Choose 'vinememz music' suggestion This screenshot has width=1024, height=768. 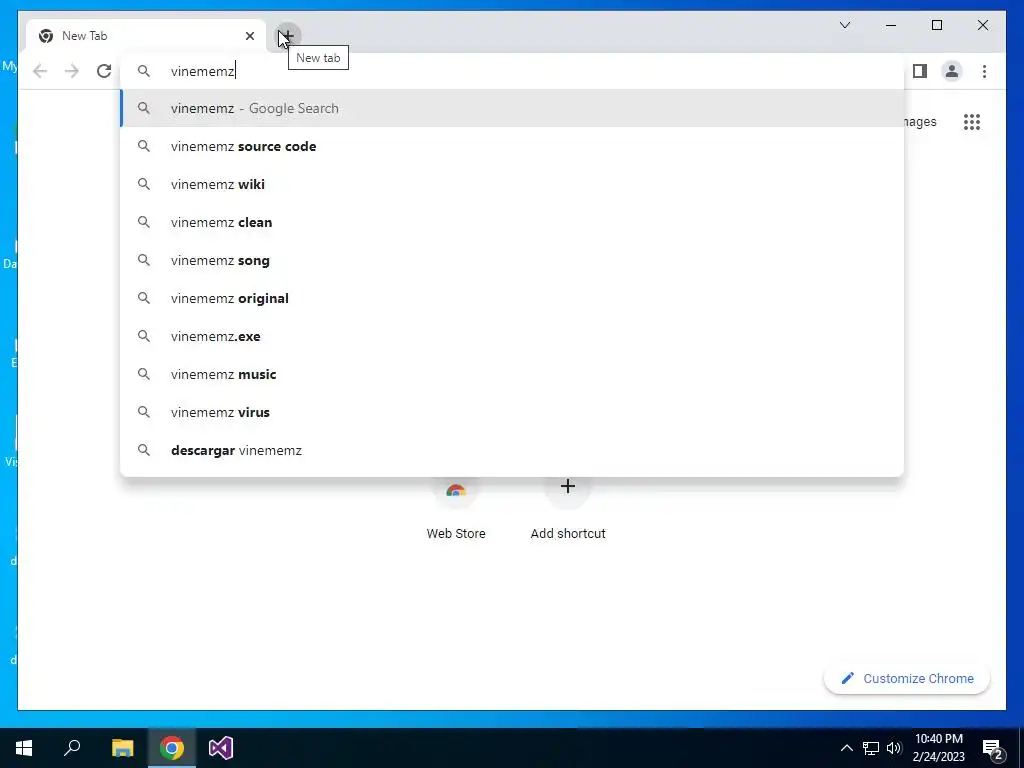click(512, 374)
